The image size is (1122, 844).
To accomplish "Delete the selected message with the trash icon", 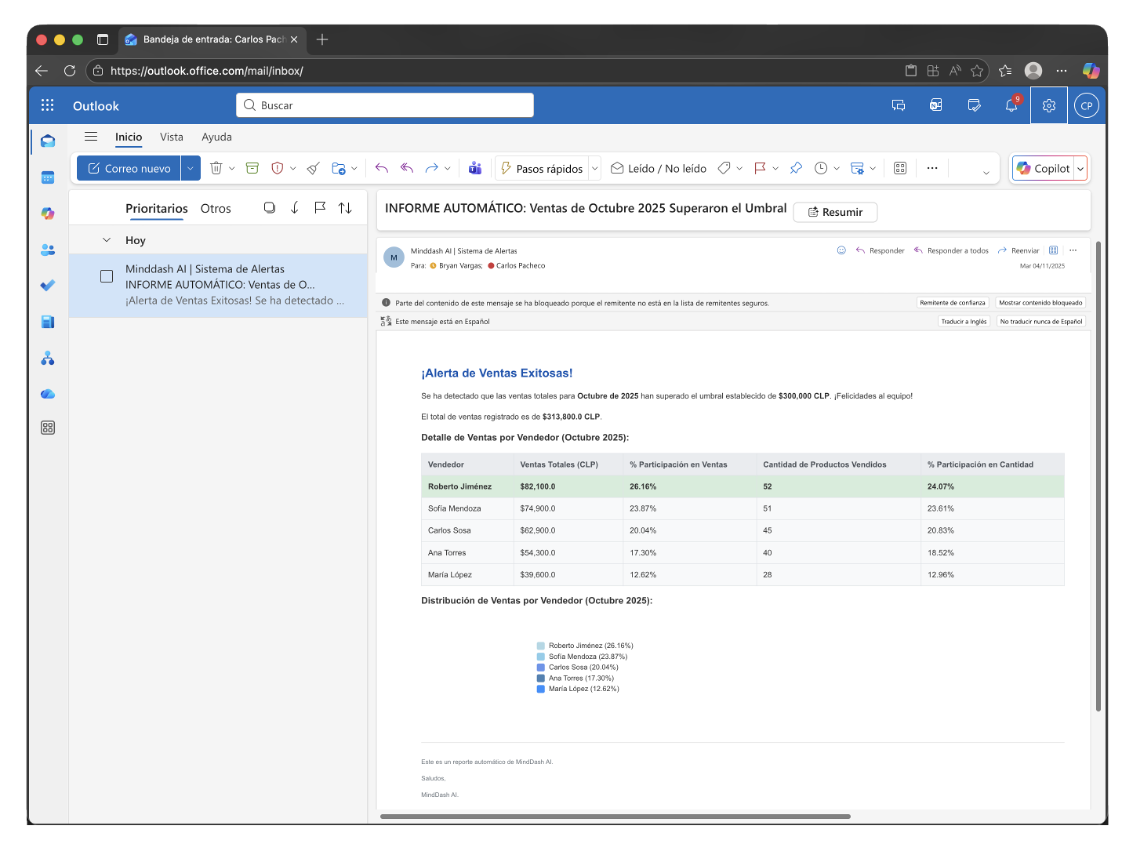I will 216,168.
